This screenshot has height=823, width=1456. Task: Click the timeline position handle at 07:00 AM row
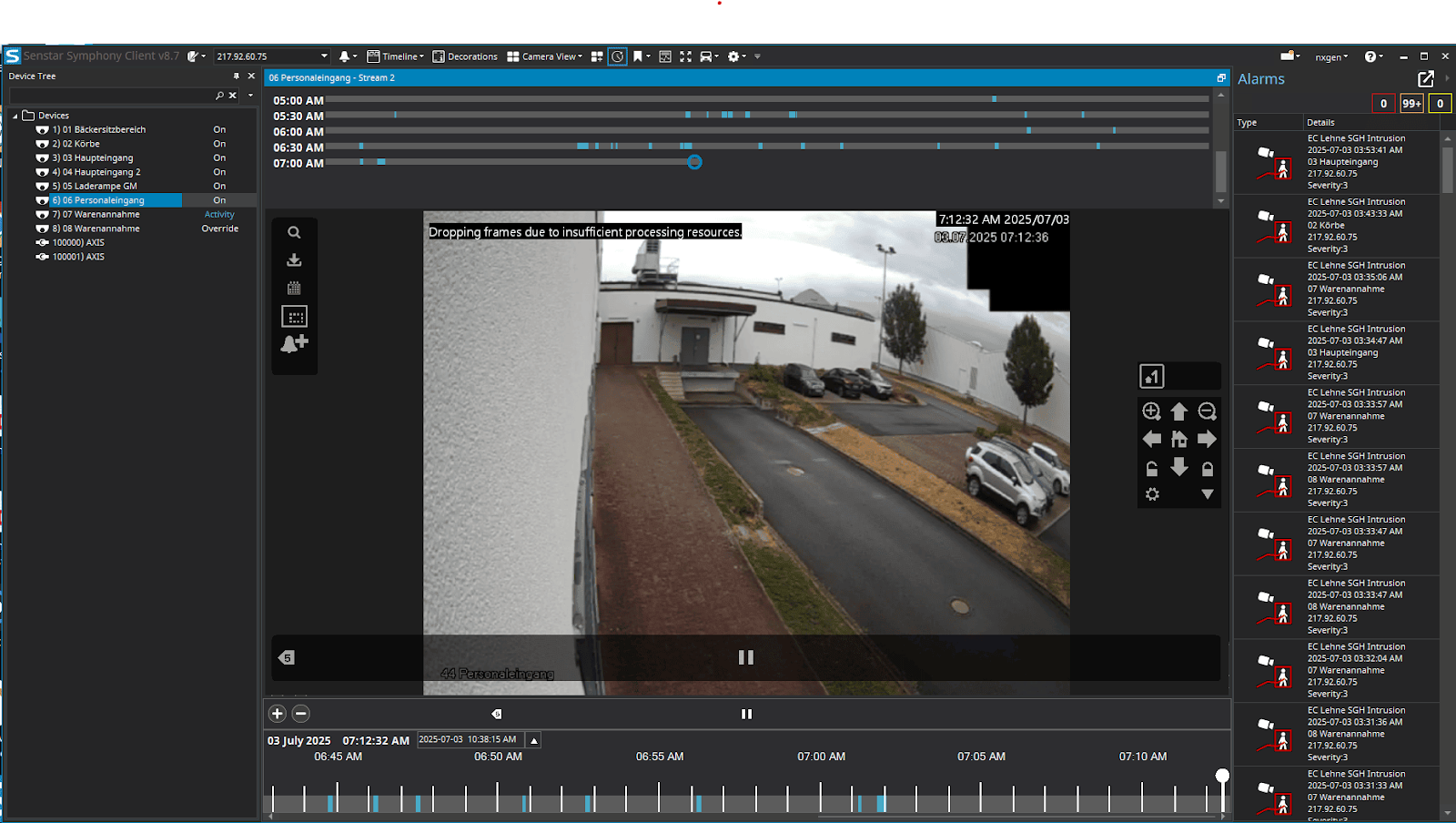click(x=694, y=162)
